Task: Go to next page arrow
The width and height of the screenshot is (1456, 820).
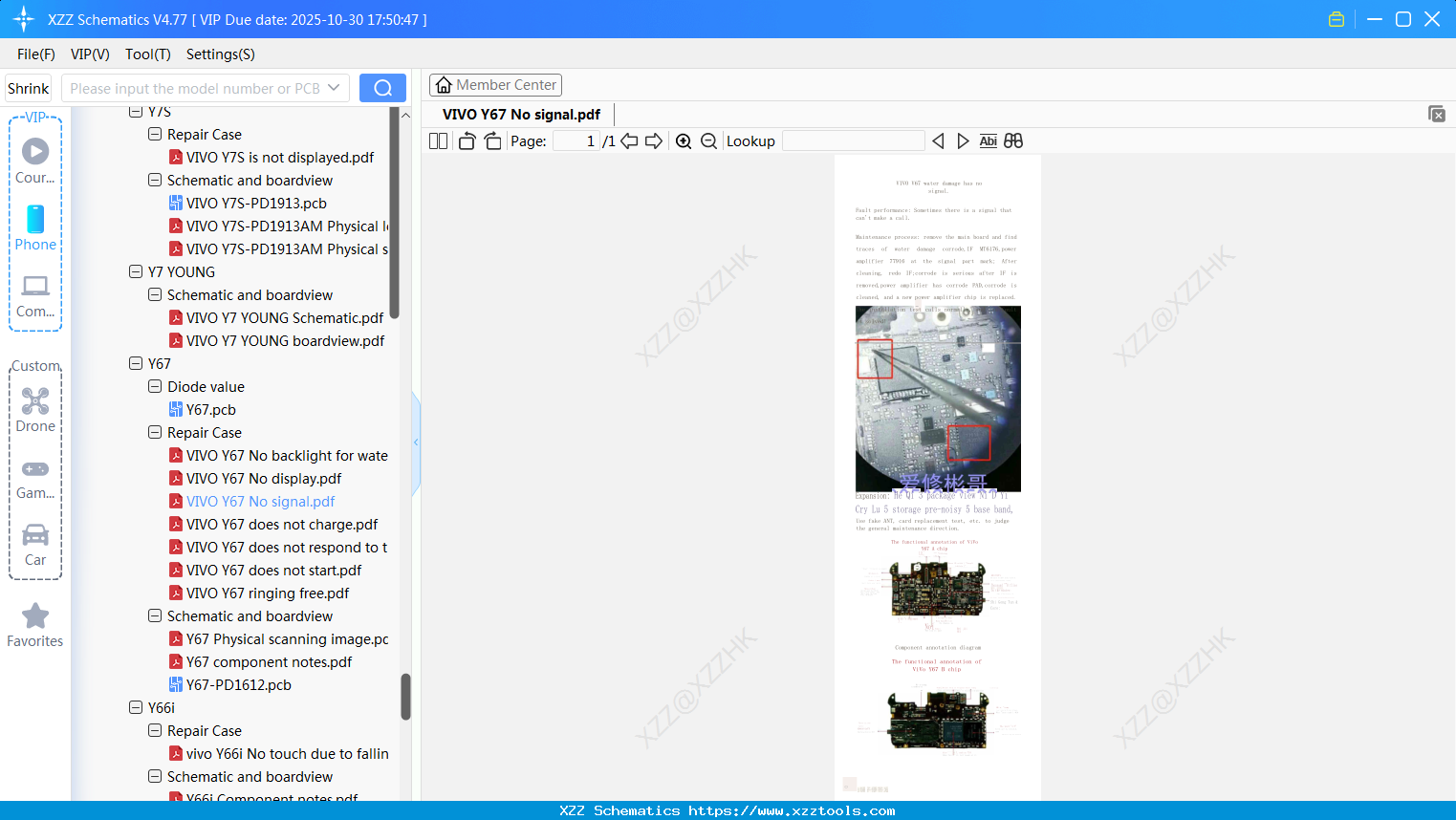Action: (x=654, y=141)
